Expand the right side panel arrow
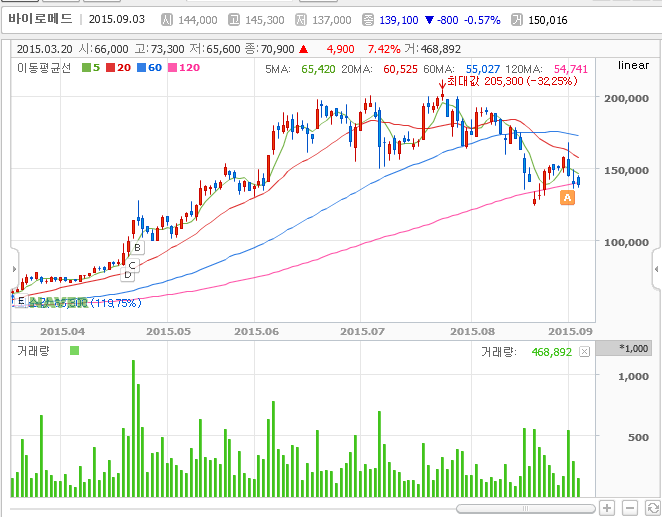Viewport: 662px width, 517px height. click(657, 269)
